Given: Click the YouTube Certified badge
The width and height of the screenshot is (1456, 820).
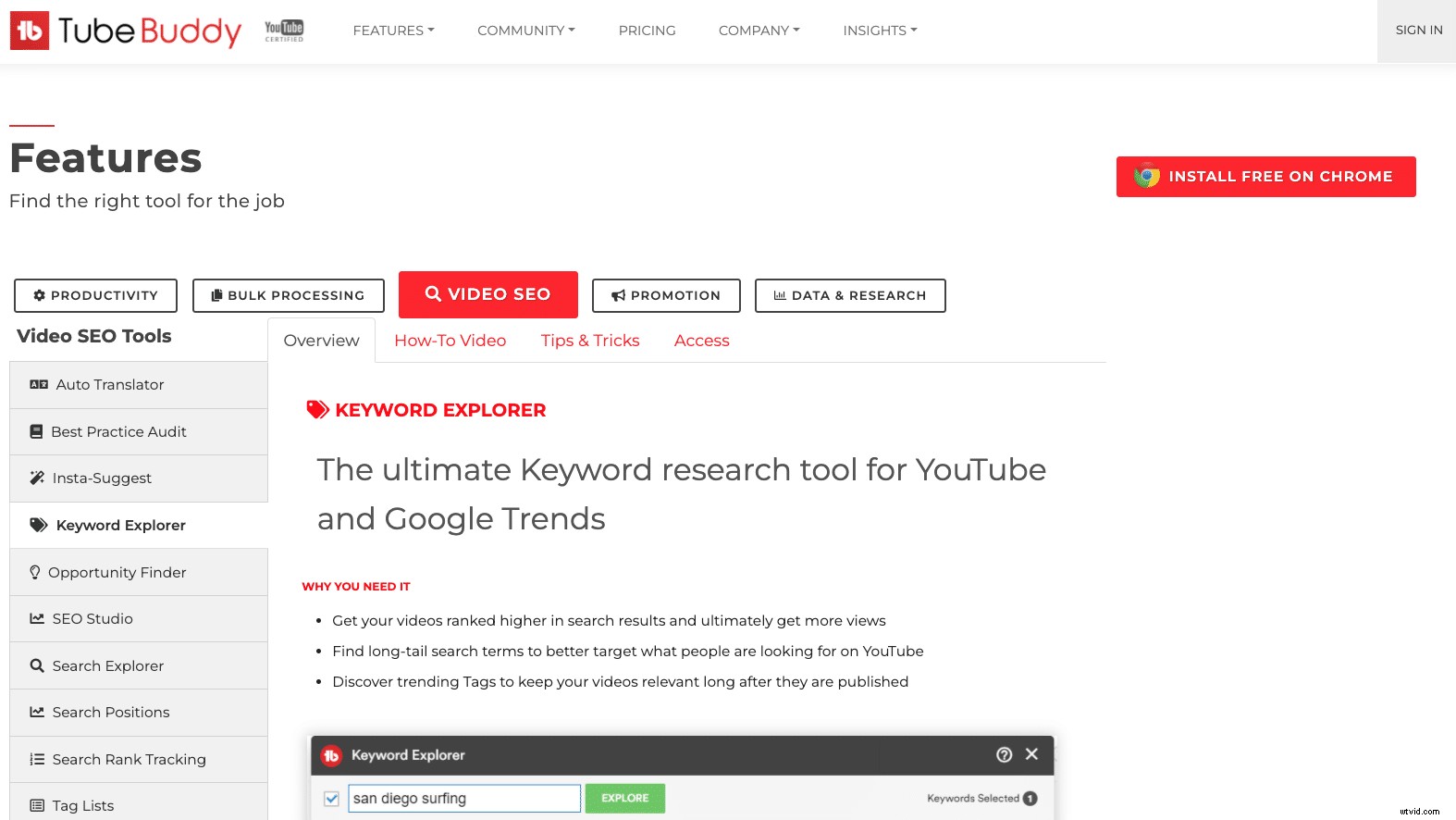Looking at the screenshot, I should (284, 31).
